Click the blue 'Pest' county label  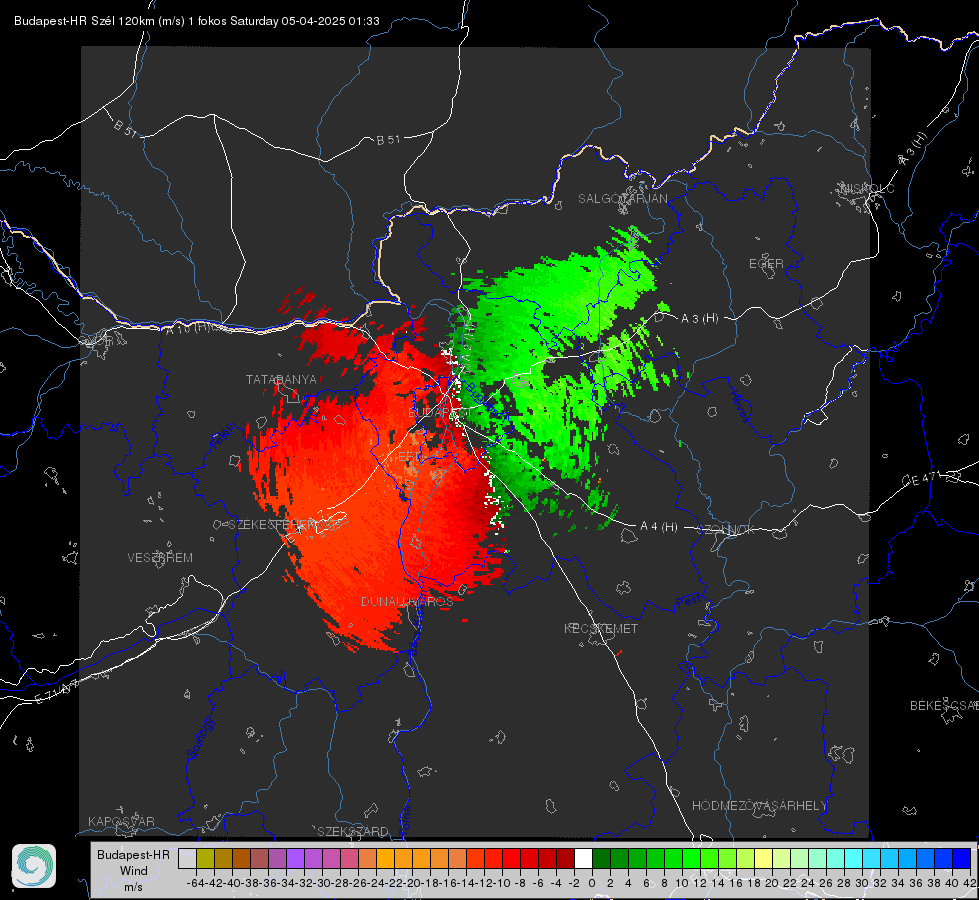coord(687,602)
